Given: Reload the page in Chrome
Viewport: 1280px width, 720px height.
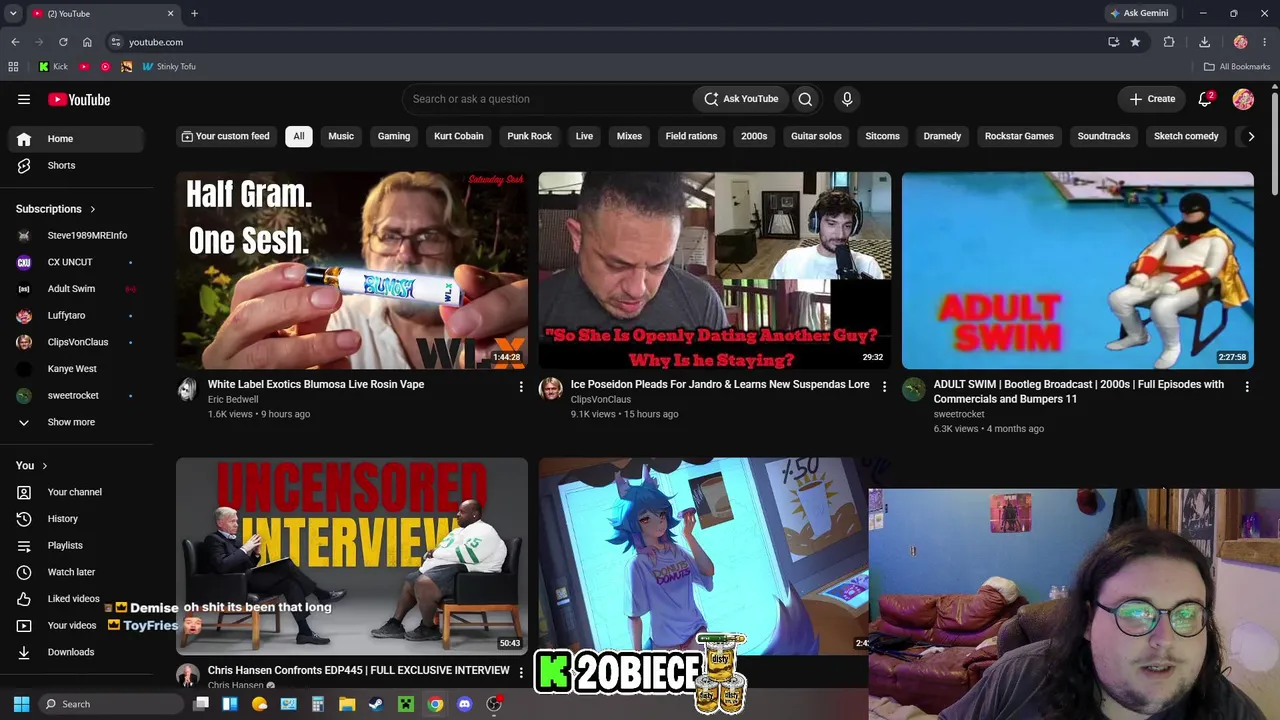Looking at the screenshot, I should coord(63,42).
